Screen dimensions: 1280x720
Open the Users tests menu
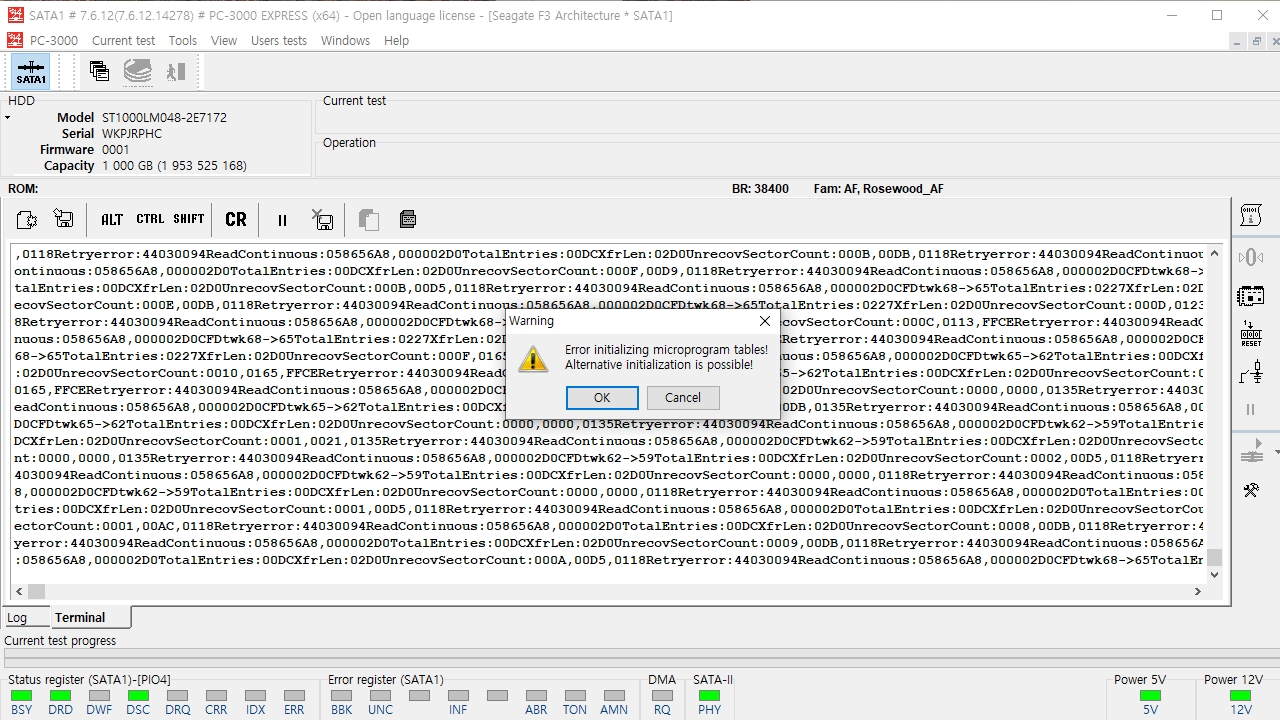pyautogui.click(x=279, y=40)
